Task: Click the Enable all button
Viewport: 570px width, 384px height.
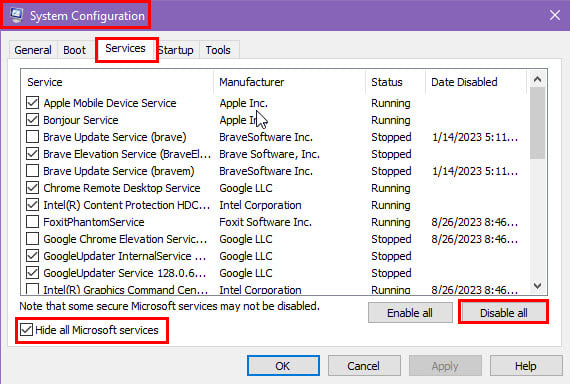Action: coord(410,313)
